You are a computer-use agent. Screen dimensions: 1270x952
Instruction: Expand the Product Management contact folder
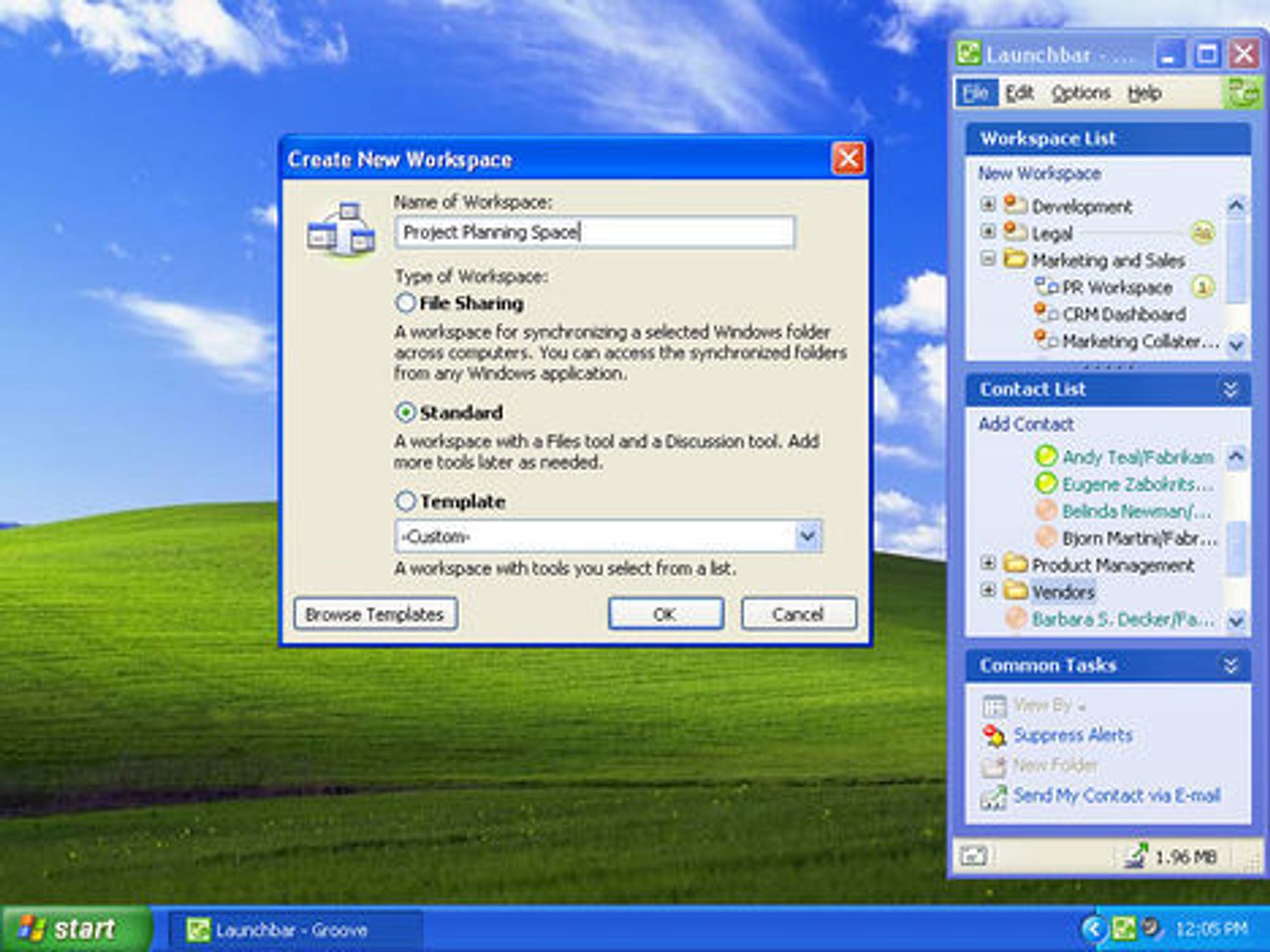coord(987,563)
